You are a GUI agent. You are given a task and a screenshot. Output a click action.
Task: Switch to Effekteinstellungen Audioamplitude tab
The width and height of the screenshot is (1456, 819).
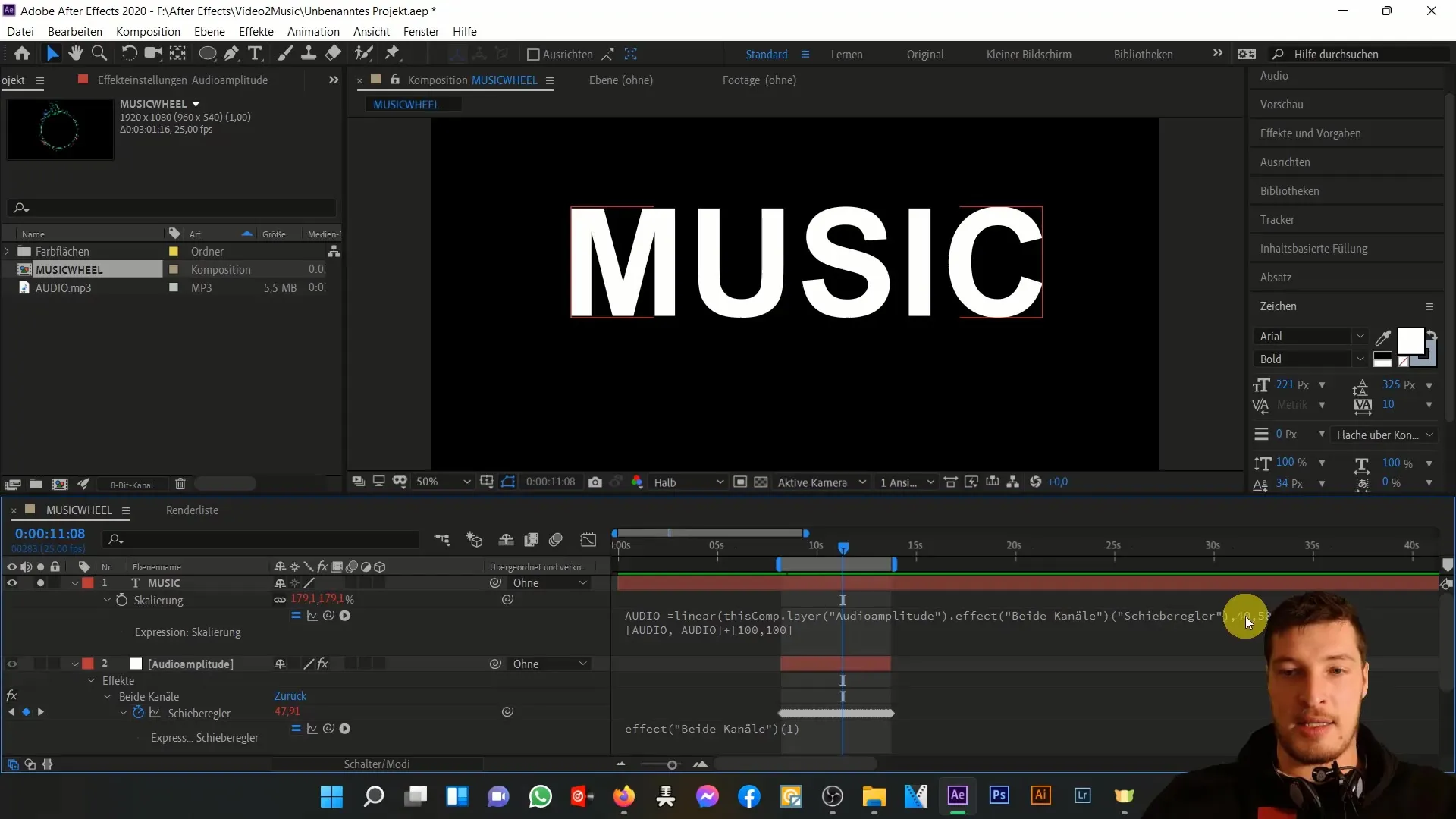point(182,80)
